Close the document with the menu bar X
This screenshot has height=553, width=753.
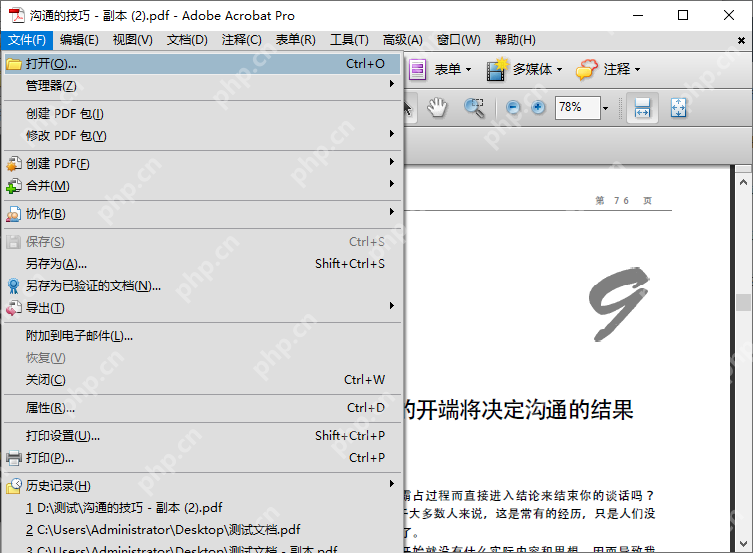click(741, 40)
